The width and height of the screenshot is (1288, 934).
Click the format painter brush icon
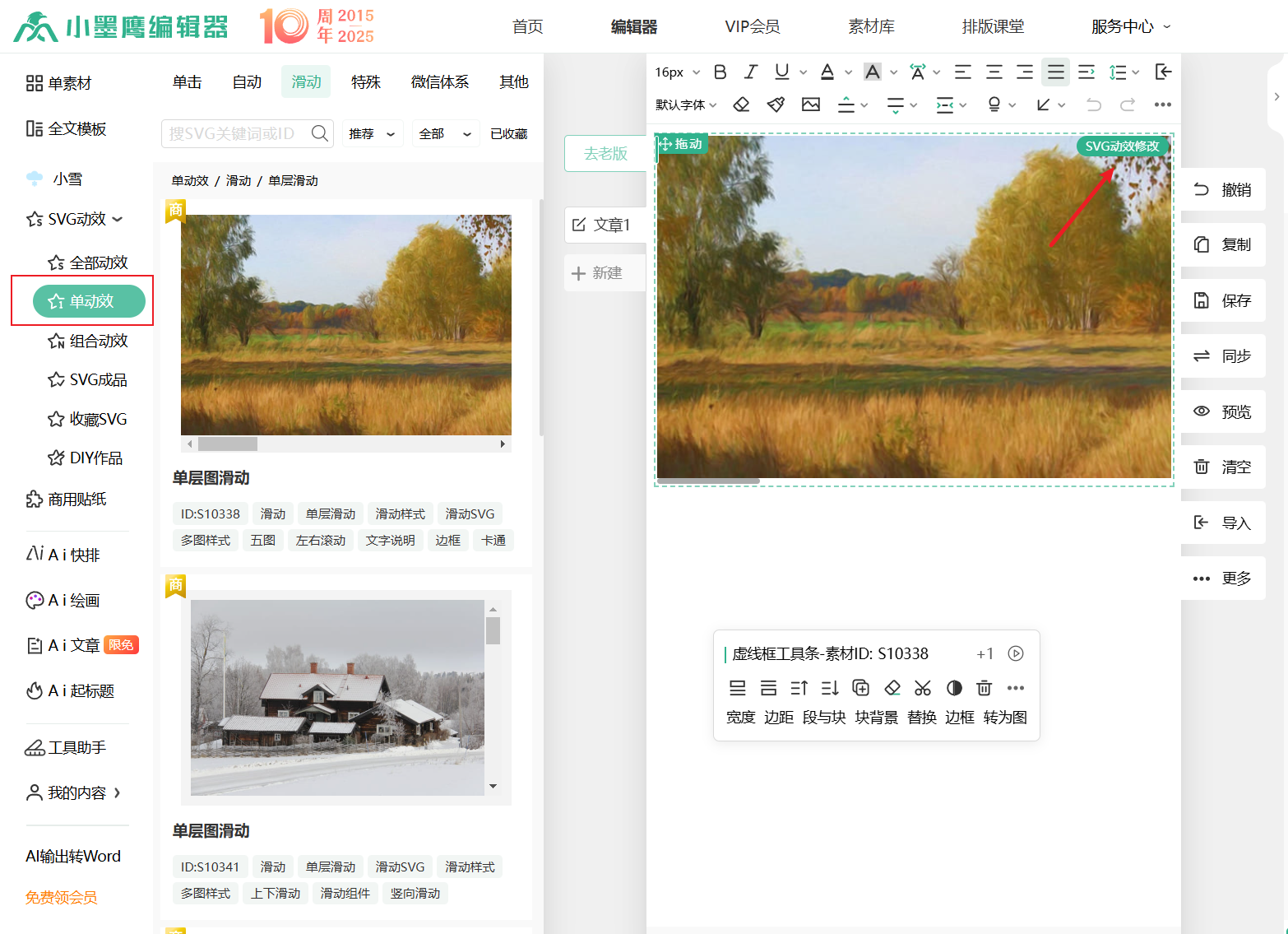776,105
